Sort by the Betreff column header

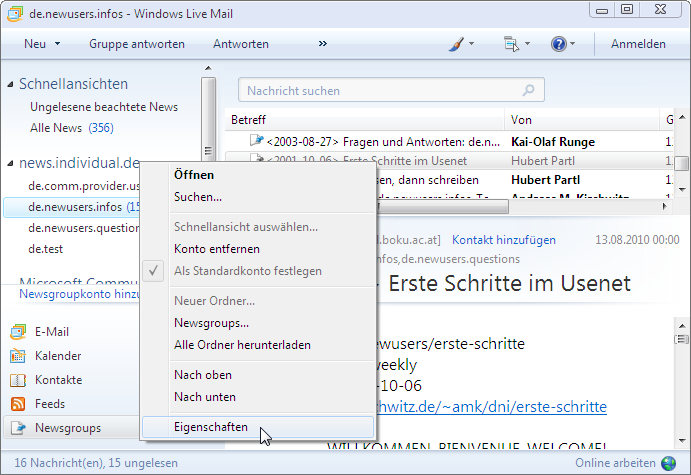coord(364,120)
